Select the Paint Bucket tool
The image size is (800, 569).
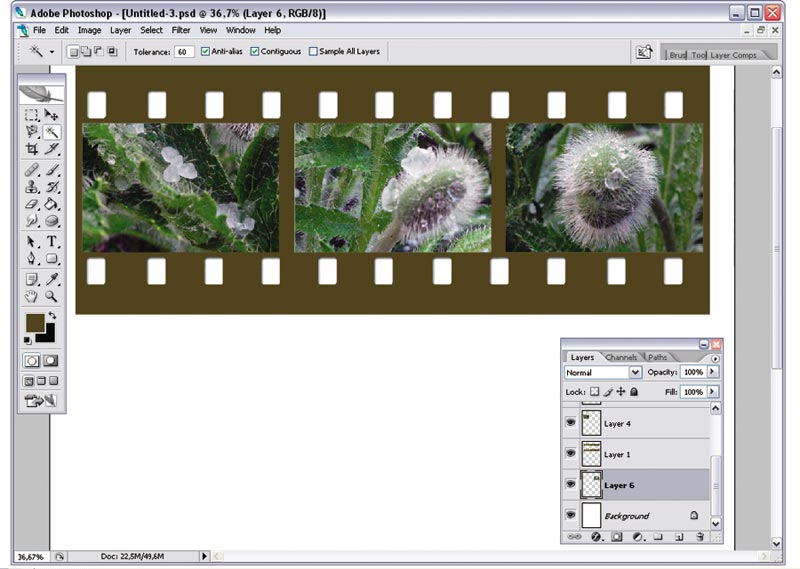[51, 204]
